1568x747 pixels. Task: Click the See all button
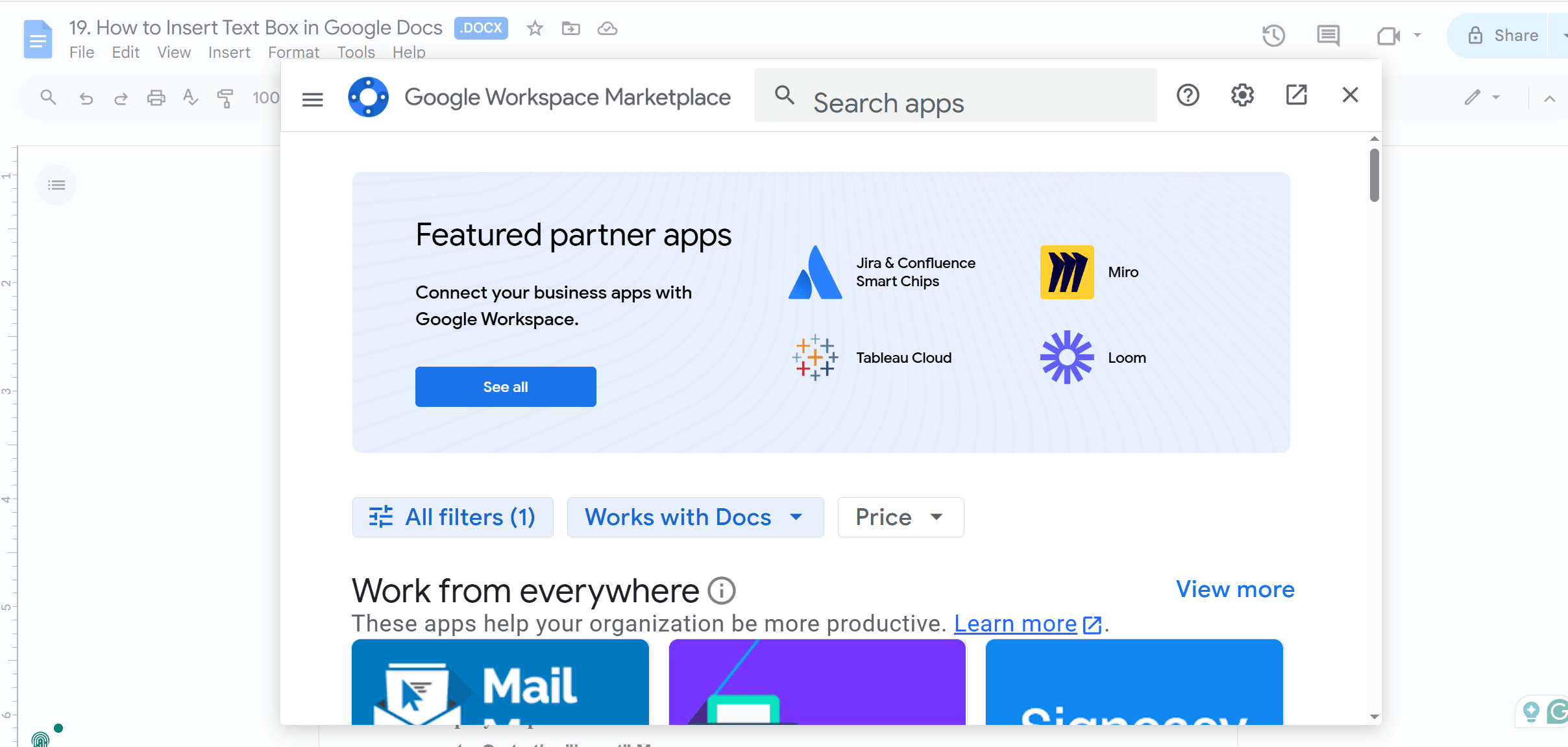click(x=505, y=386)
